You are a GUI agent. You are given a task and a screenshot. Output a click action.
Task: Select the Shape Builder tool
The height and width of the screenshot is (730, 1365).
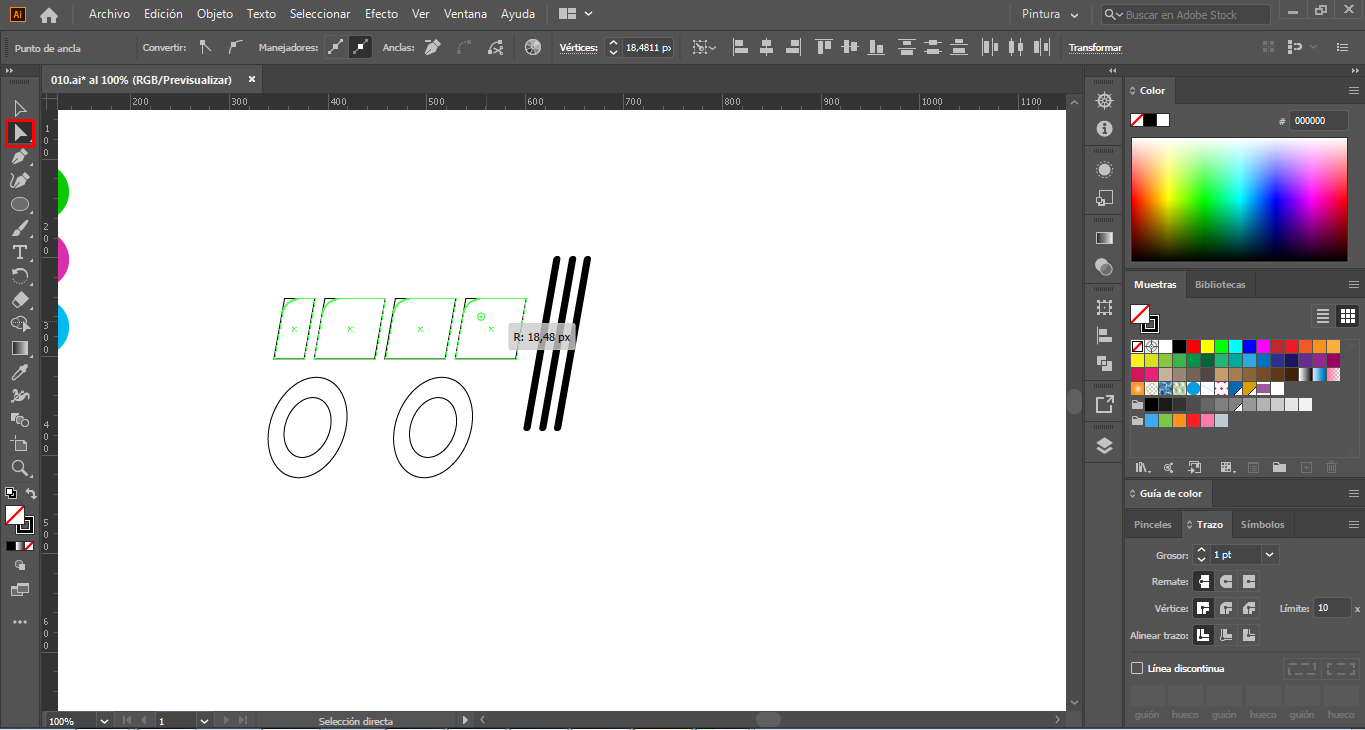point(20,324)
